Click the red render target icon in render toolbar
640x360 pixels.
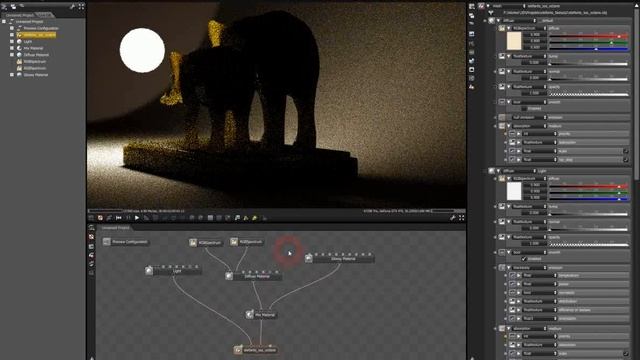pyautogui.click(x=100, y=218)
